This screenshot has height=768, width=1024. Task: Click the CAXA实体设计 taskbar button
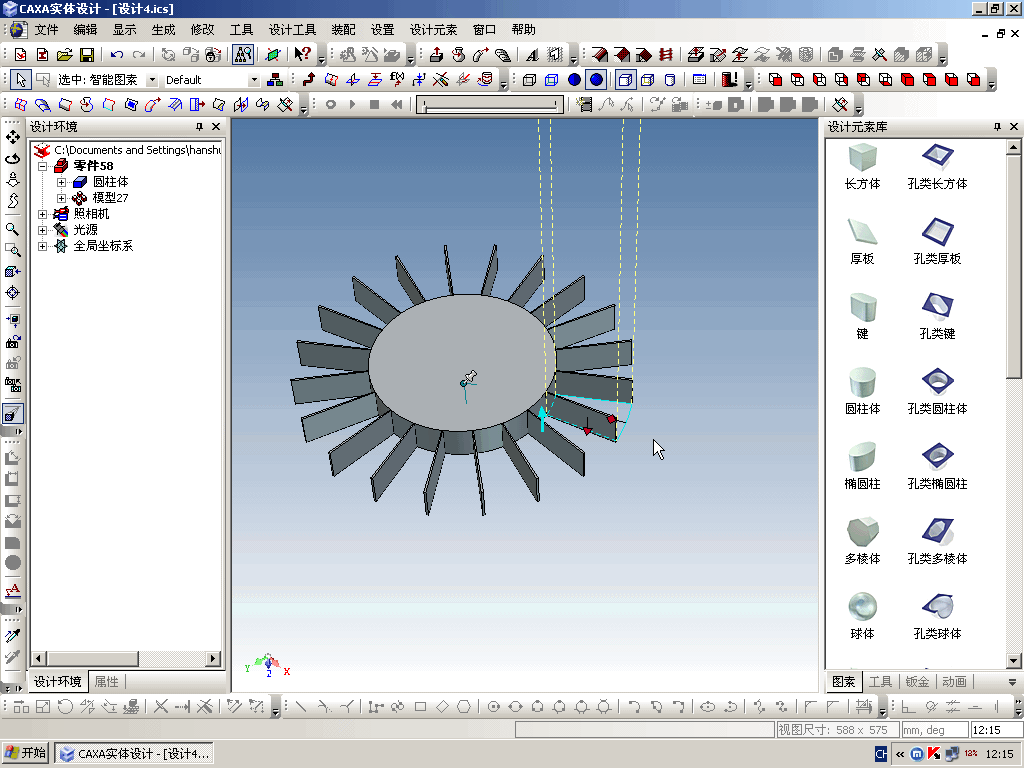click(x=134, y=754)
